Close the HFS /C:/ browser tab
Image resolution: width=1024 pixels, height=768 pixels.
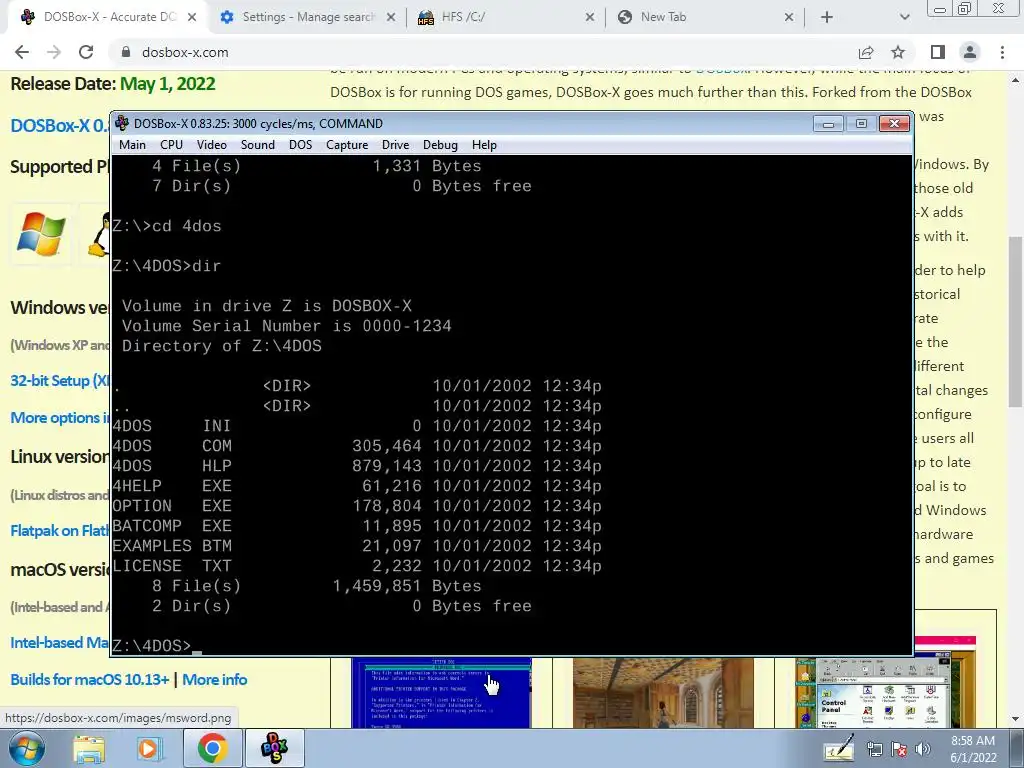point(590,17)
